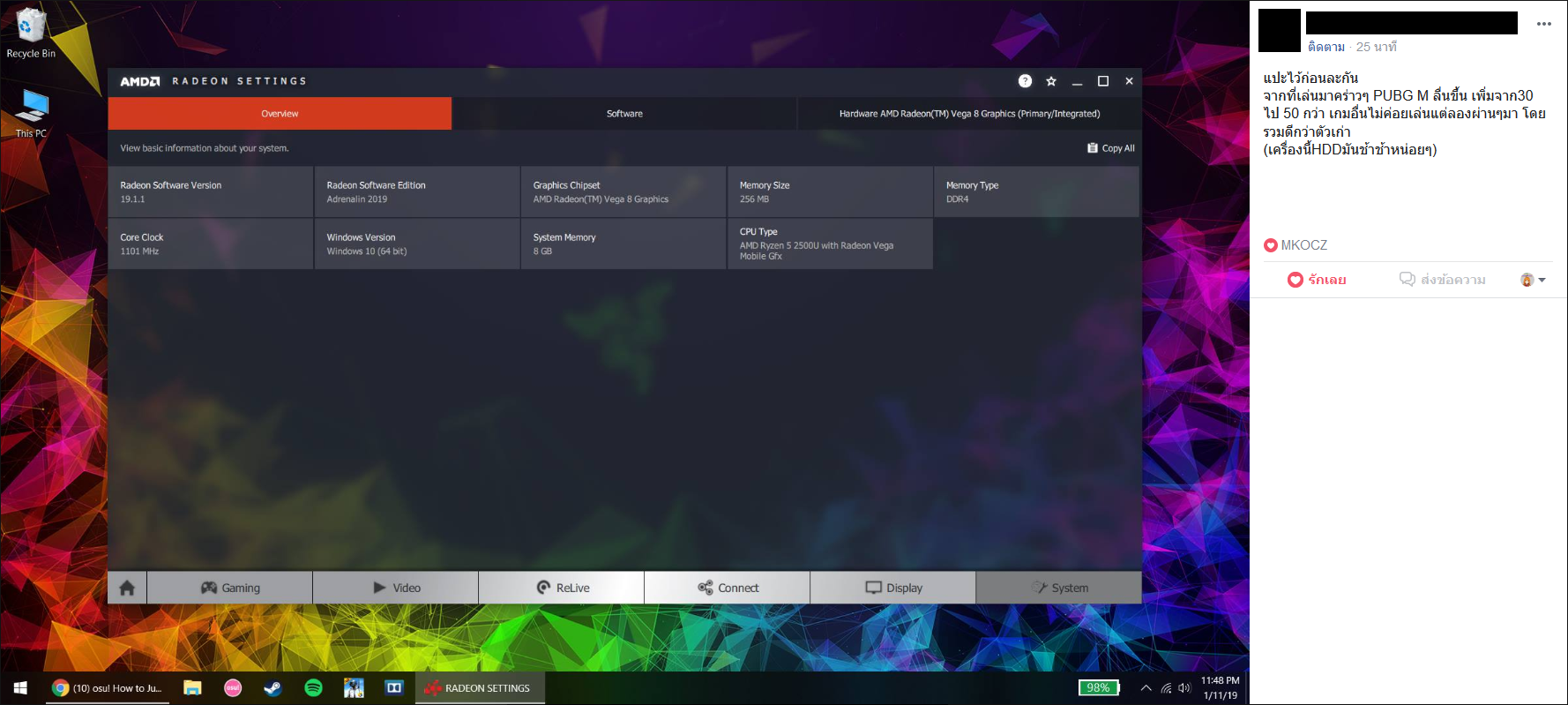The width and height of the screenshot is (1568, 705).
Task: Switch to the Overview tab
Action: (x=280, y=114)
